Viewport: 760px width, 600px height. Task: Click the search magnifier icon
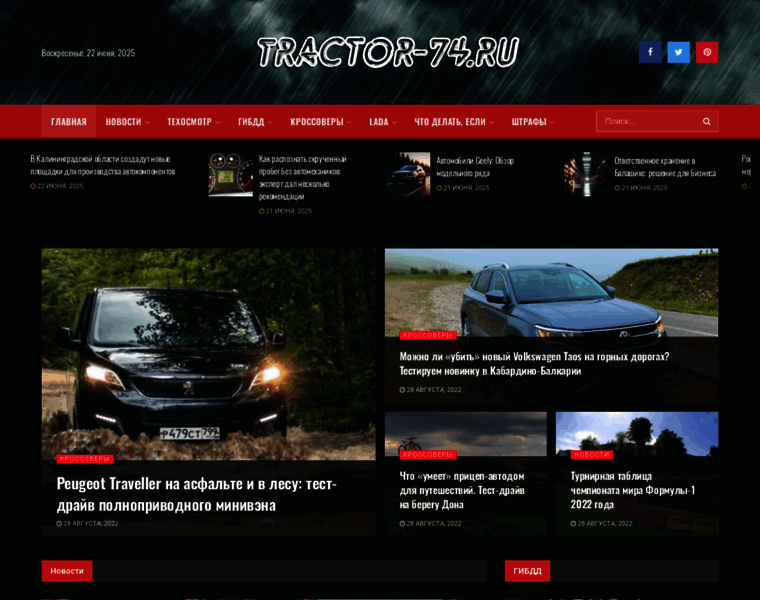click(x=707, y=122)
